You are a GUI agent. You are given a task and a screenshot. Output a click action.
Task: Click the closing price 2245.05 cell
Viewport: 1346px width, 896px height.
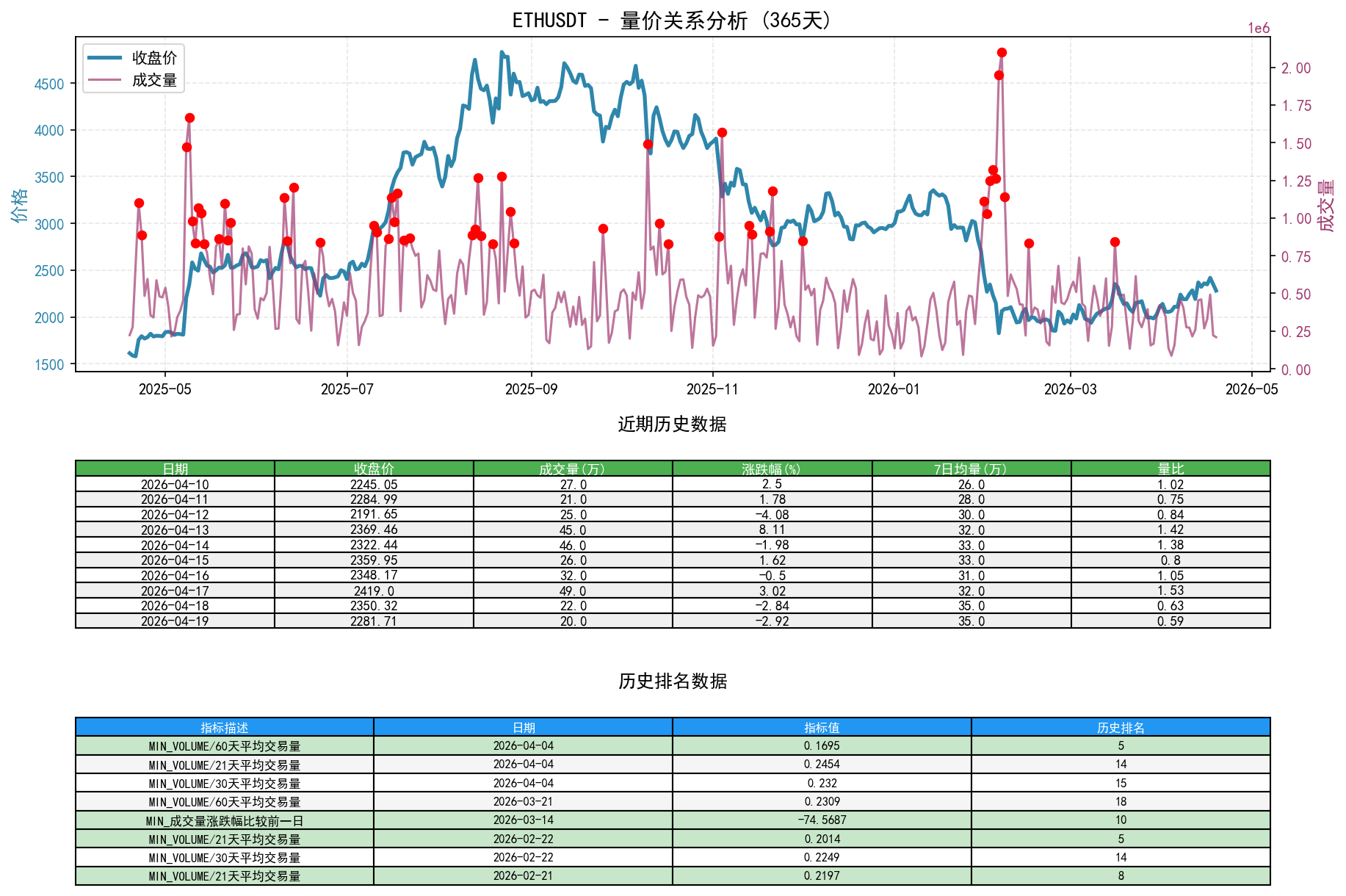pyautogui.click(x=374, y=484)
